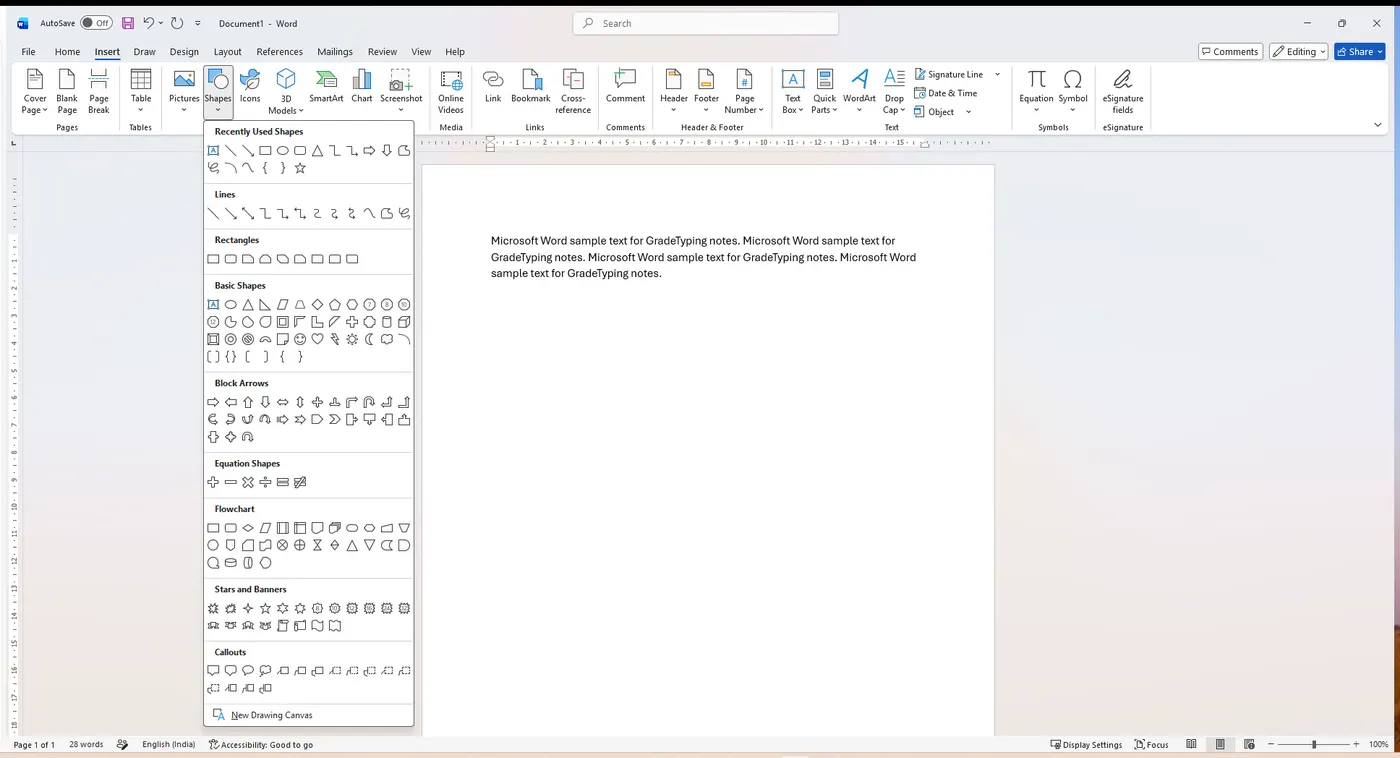Select the 4-point star in Stars and Banners

point(248,608)
